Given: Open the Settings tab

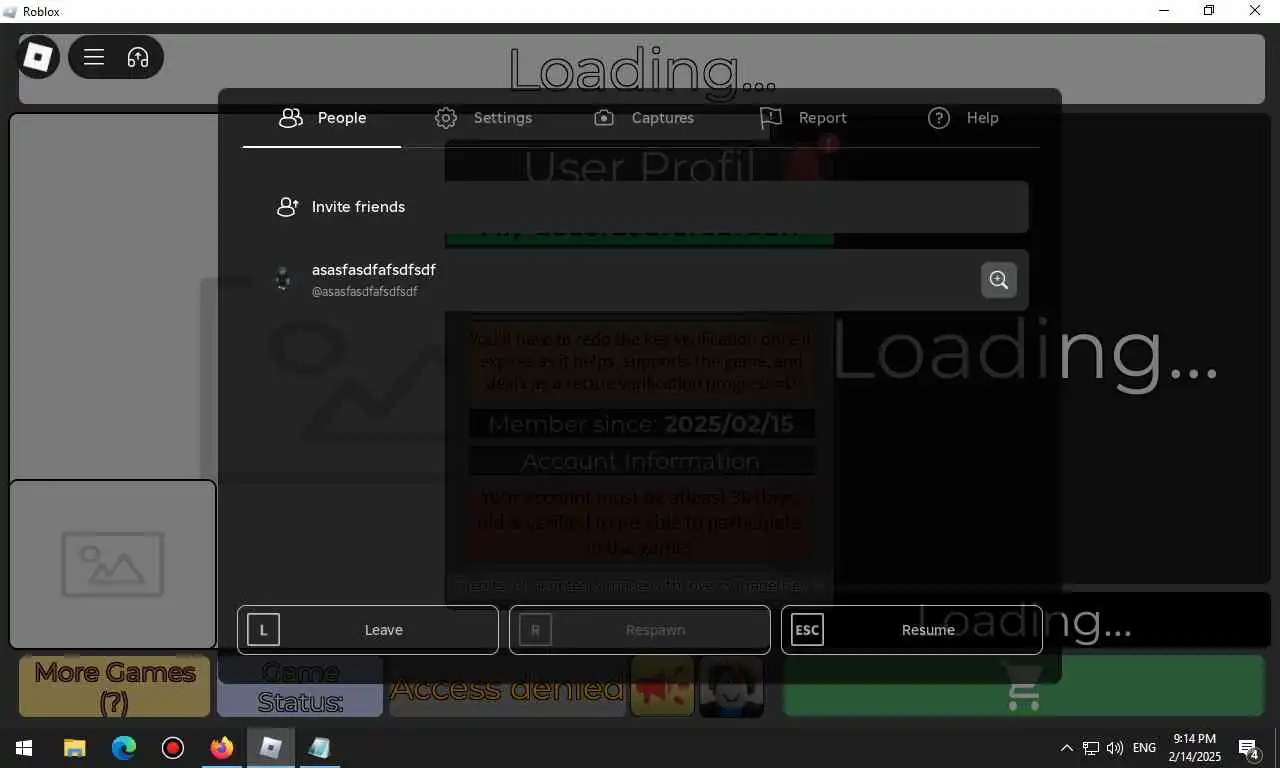Looking at the screenshot, I should (483, 118).
